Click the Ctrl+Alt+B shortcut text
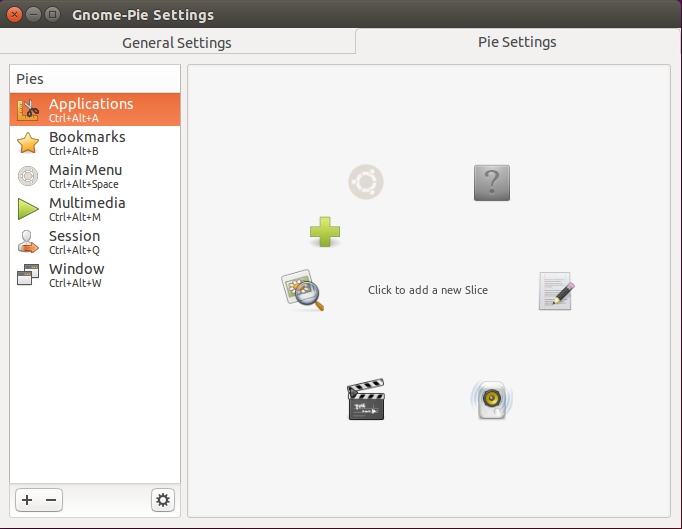This screenshot has width=682, height=529. click(x=74, y=151)
